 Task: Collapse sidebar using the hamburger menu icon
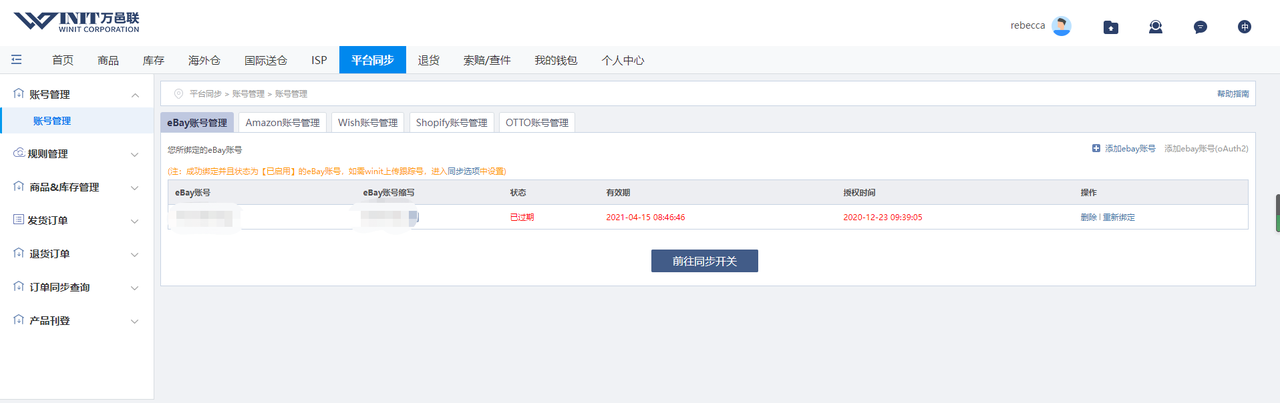coord(16,60)
